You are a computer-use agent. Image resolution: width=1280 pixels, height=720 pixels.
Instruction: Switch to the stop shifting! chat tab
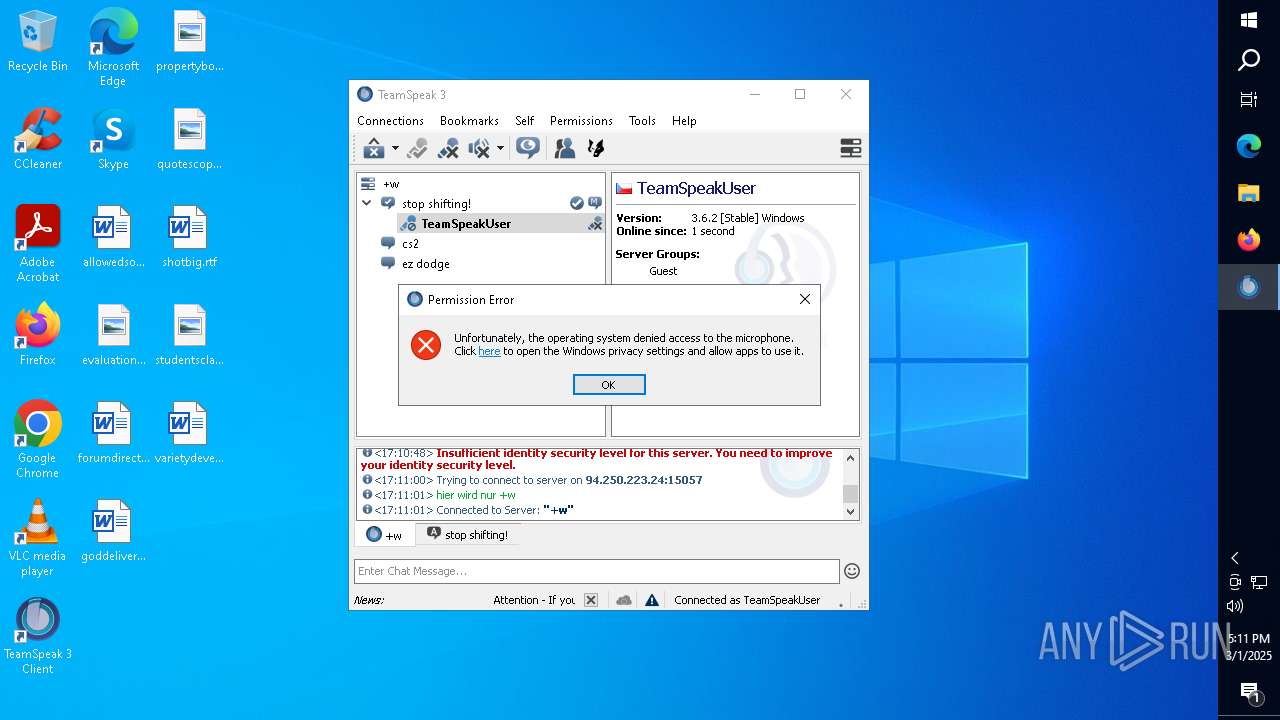click(x=467, y=535)
